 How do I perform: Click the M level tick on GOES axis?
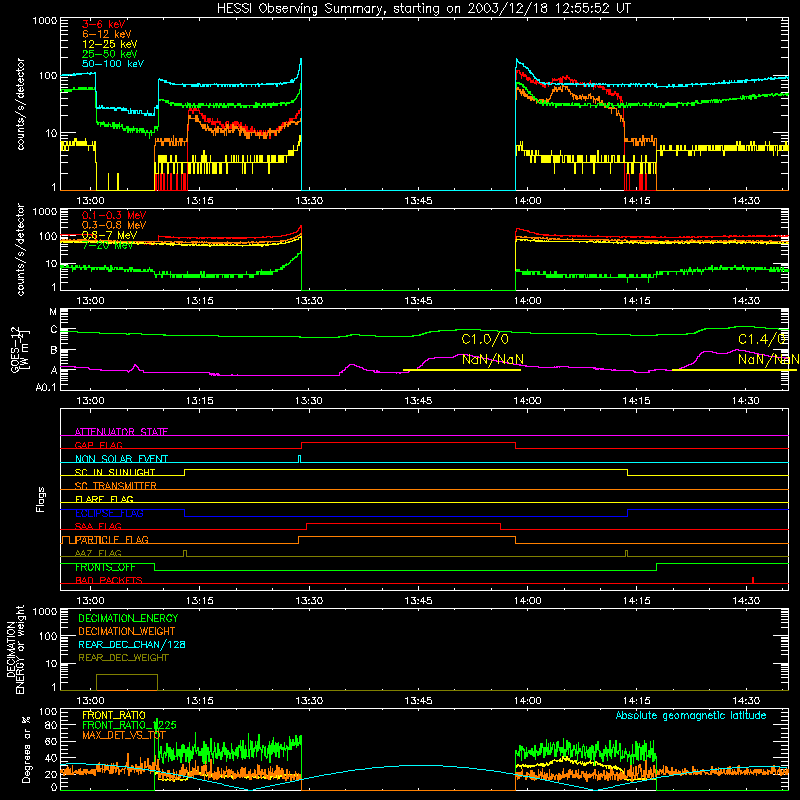click(x=53, y=312)
